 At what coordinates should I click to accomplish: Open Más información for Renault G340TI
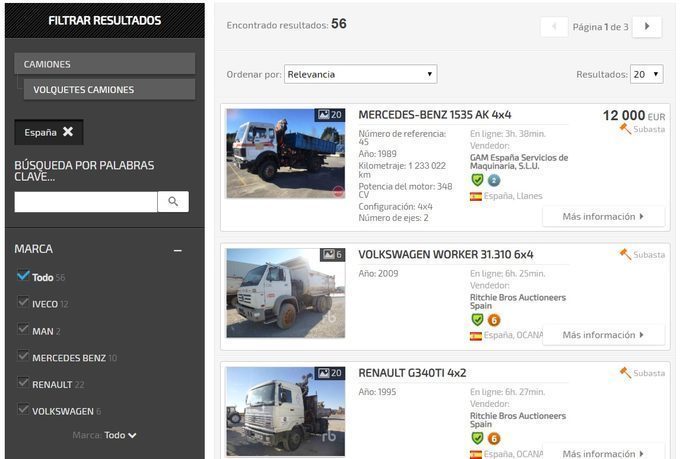[x=603, y=453]
